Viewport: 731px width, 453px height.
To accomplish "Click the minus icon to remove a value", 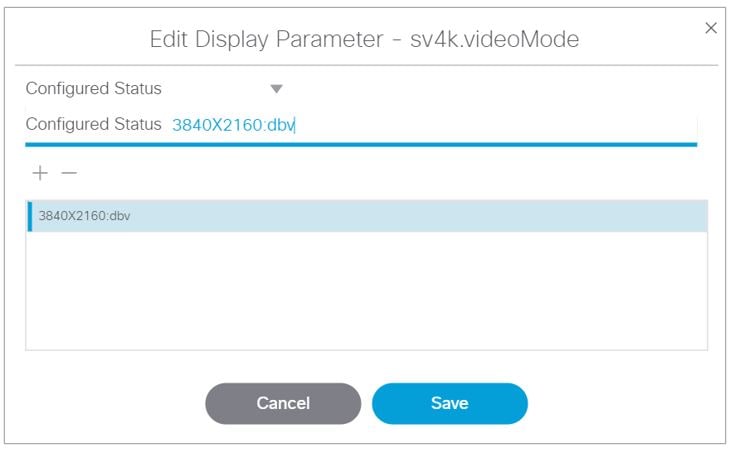I will pyautogui.click(x=68, y=173).
